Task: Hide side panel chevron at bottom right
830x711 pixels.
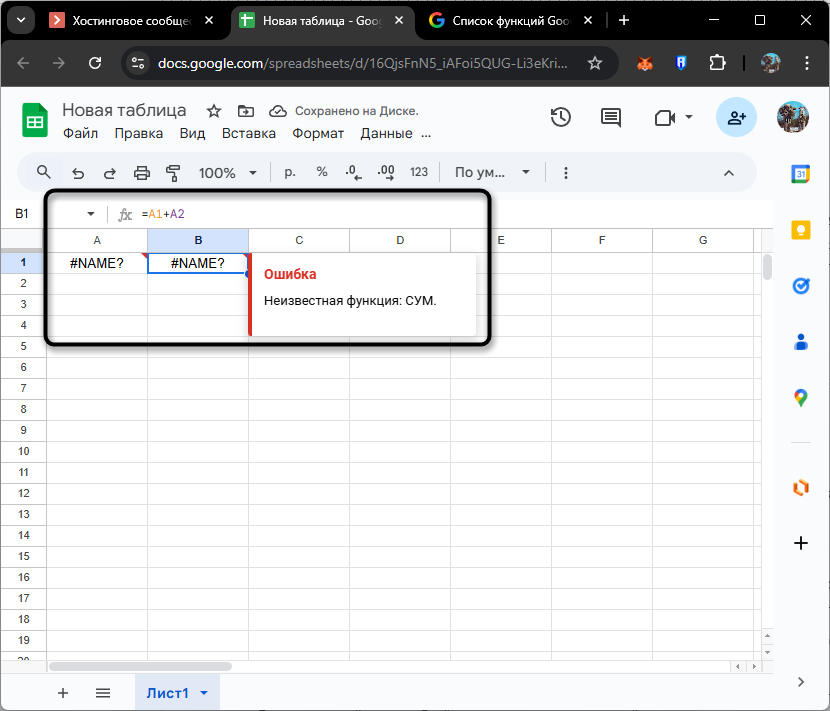Action: (800, 682)
